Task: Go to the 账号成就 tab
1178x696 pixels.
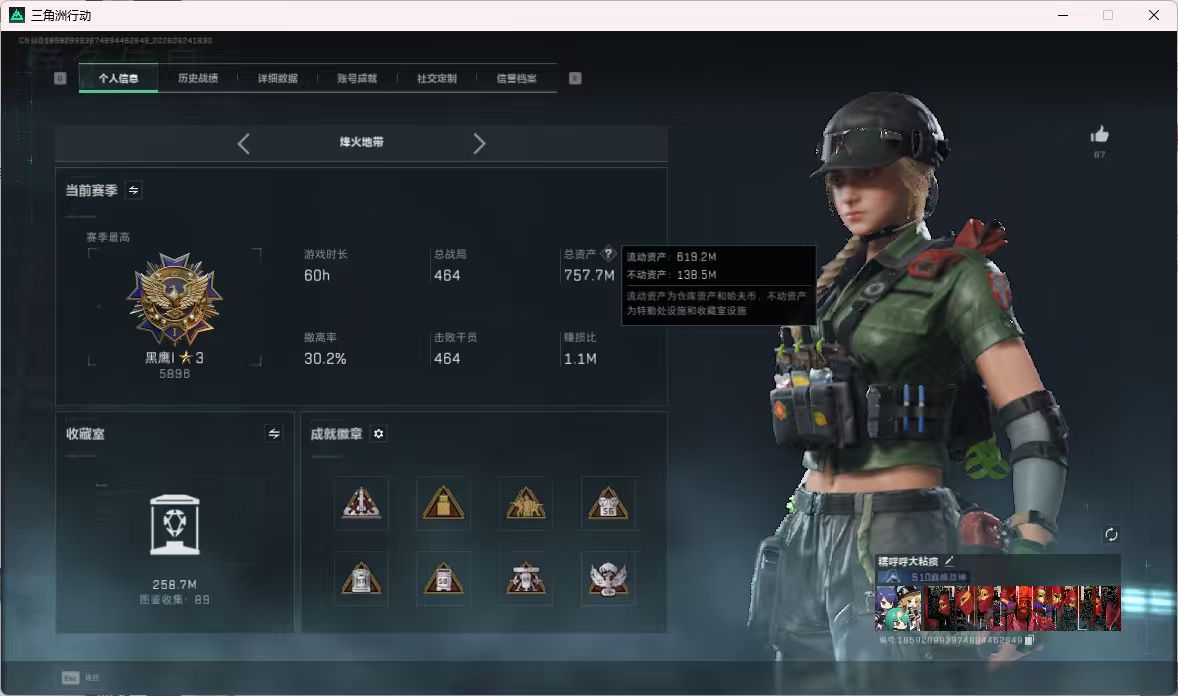Action: pos(357,78)
